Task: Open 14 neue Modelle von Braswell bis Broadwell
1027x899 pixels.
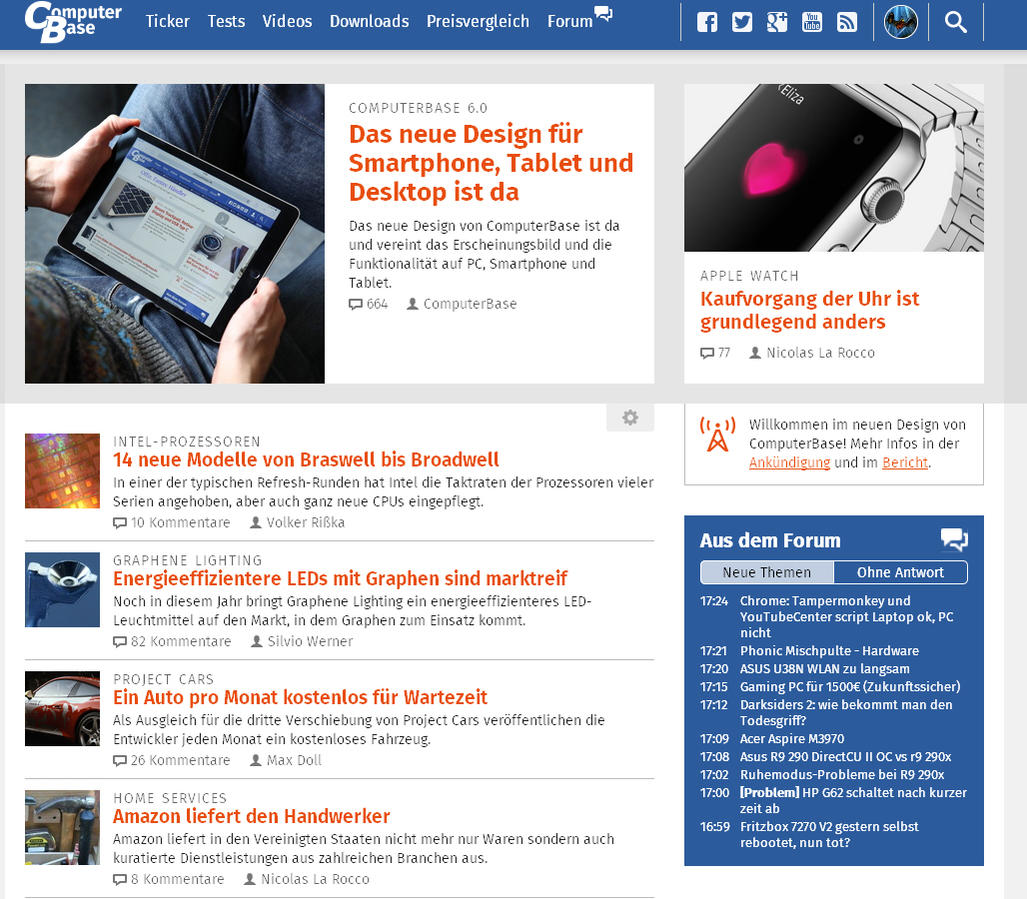Action: click(x=306, y=460)
